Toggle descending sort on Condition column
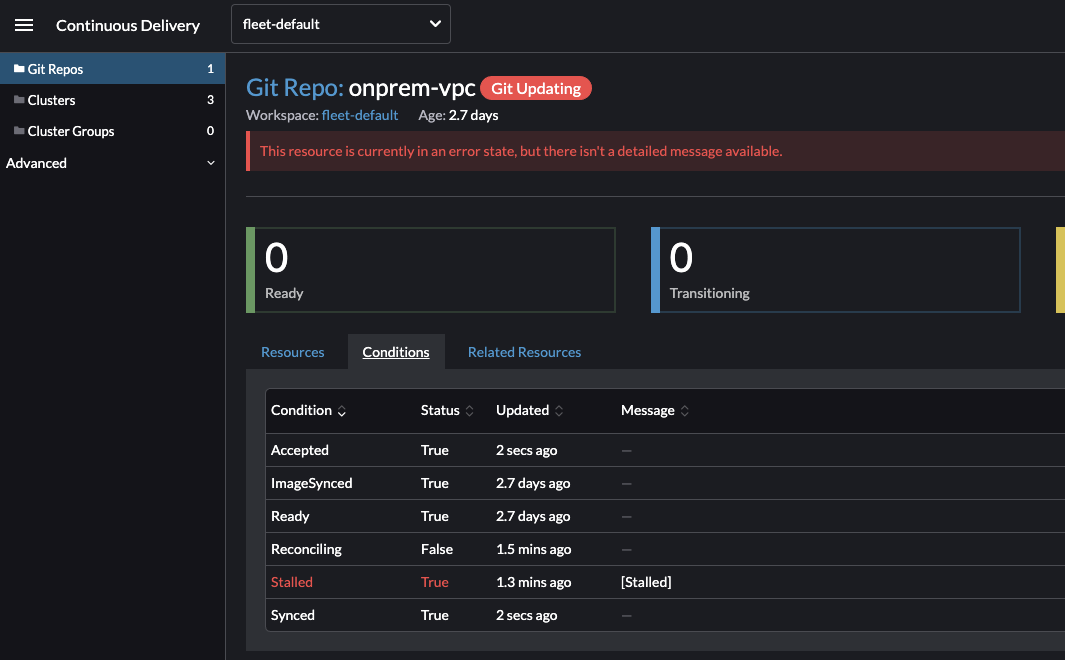The image size is (1065, 660). (x=341, y=412)
